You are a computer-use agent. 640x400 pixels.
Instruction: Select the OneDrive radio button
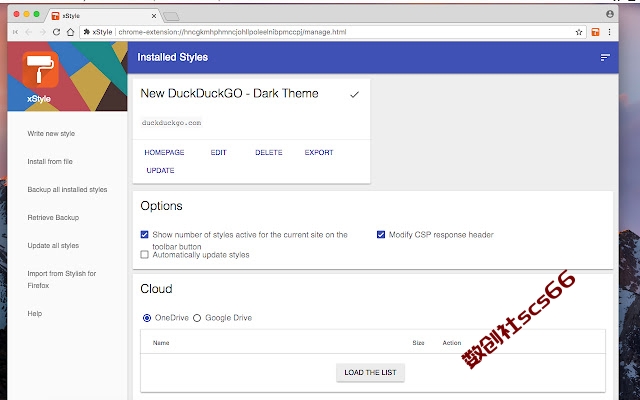pos(147,318)
